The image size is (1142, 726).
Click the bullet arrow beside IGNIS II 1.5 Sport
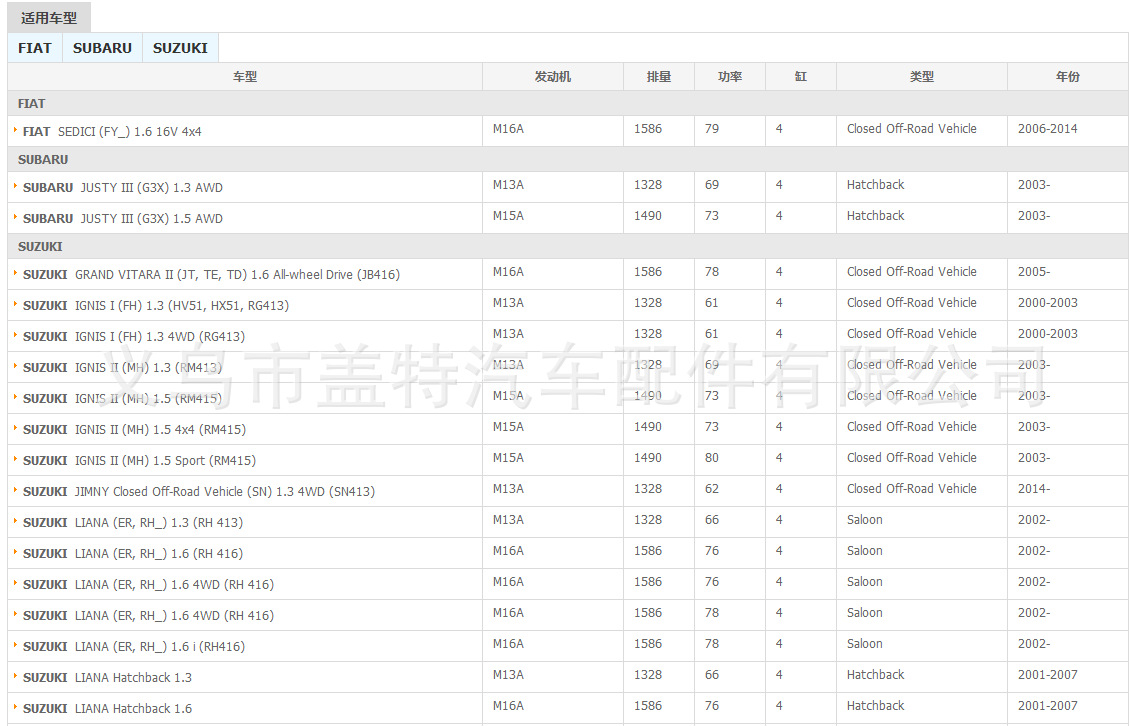coord(15,459)
